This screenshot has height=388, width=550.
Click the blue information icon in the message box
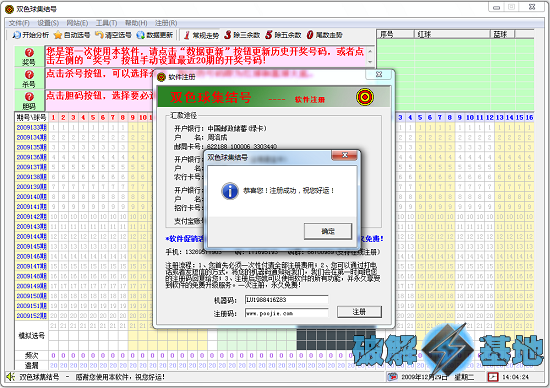pos(230,191)
